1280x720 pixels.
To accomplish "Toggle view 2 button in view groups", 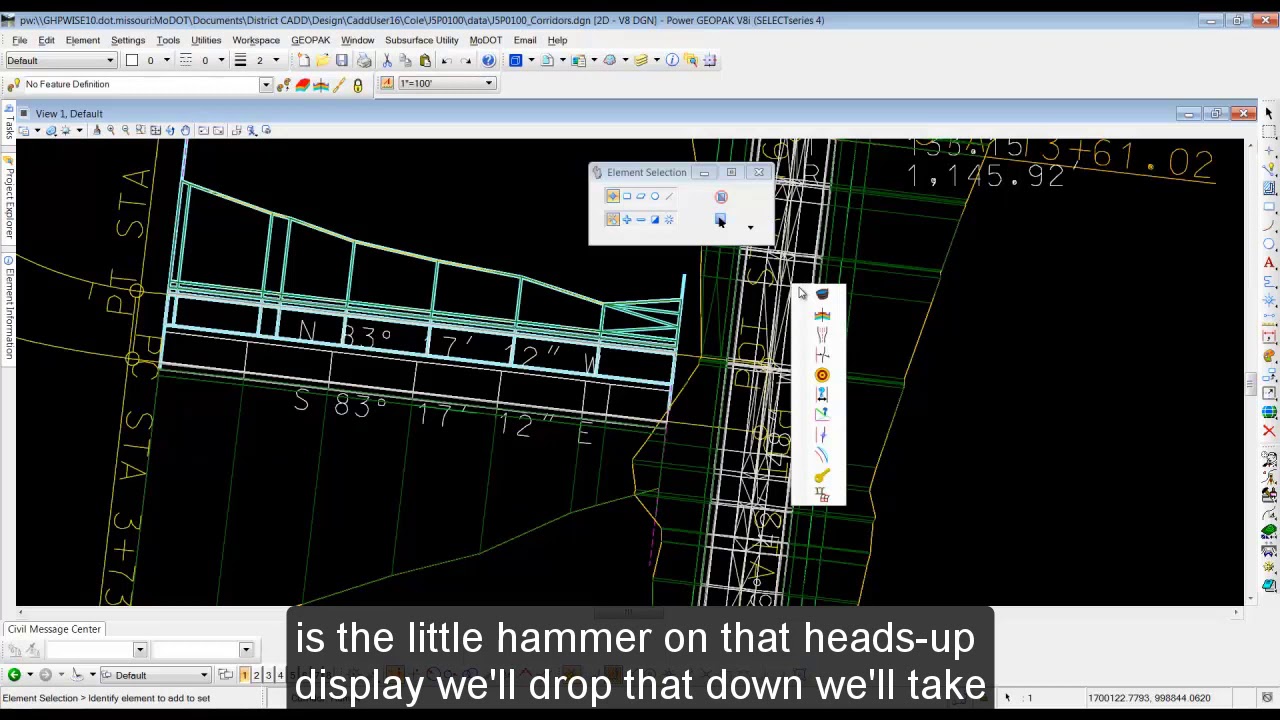I will pyautogui.click(x=256, y=675).
